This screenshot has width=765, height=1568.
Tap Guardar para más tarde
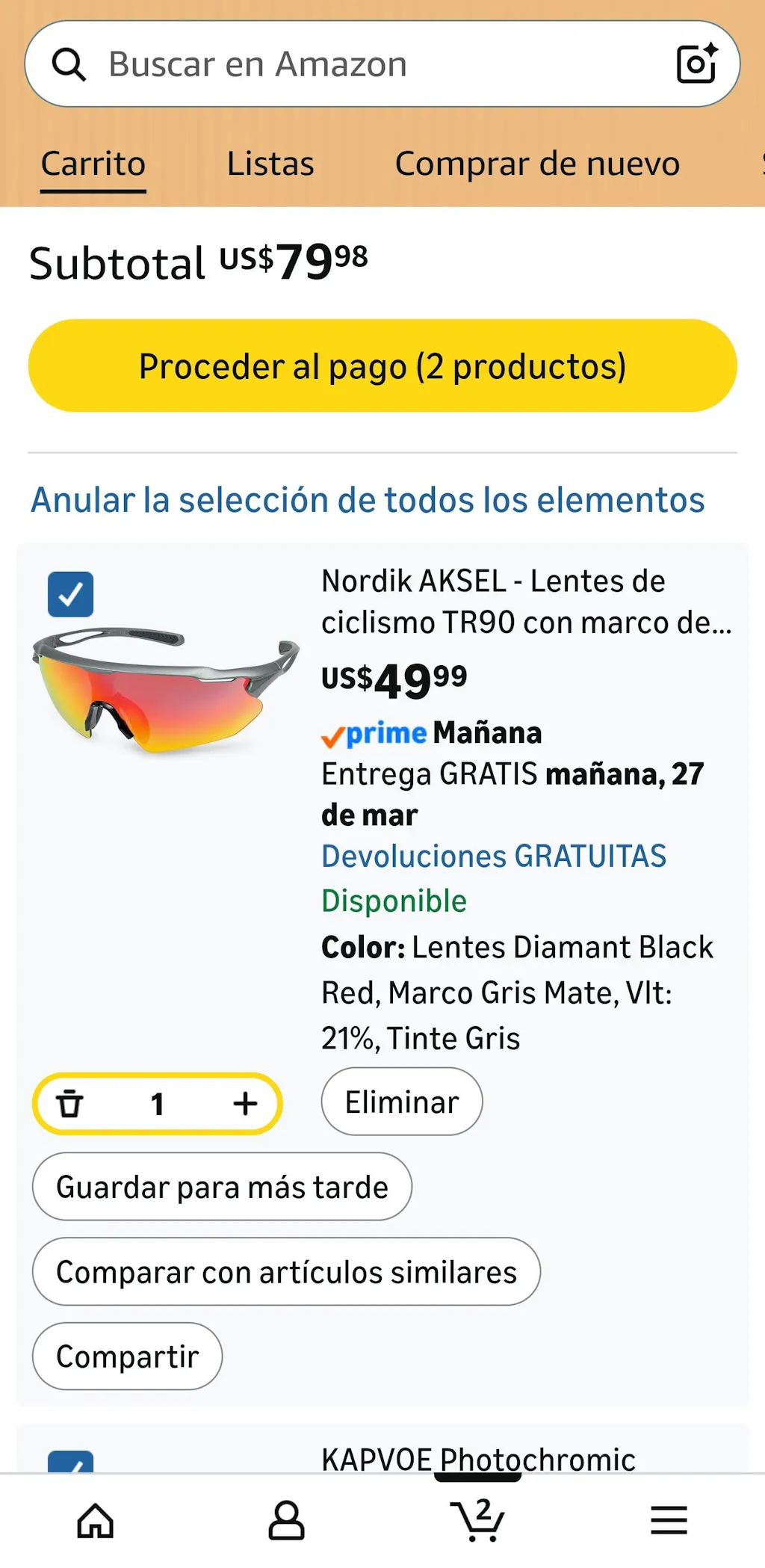(222, 1187)
